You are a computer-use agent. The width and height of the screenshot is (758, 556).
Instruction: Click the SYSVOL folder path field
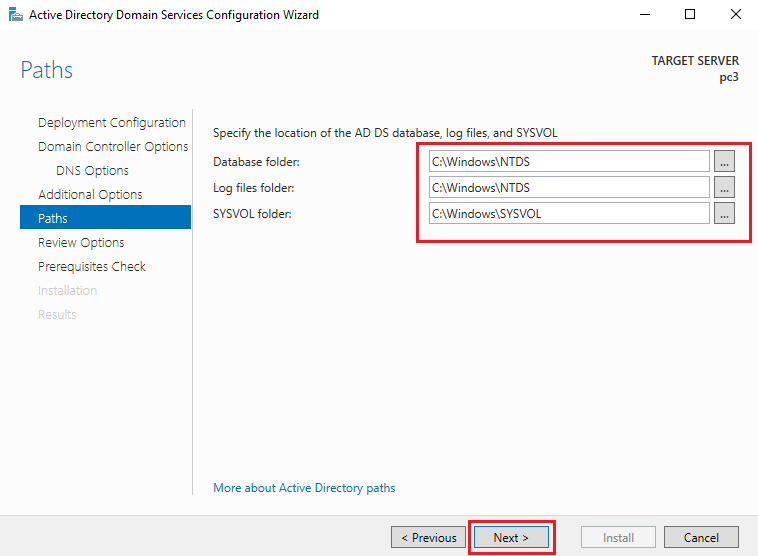tap(567, 213)
